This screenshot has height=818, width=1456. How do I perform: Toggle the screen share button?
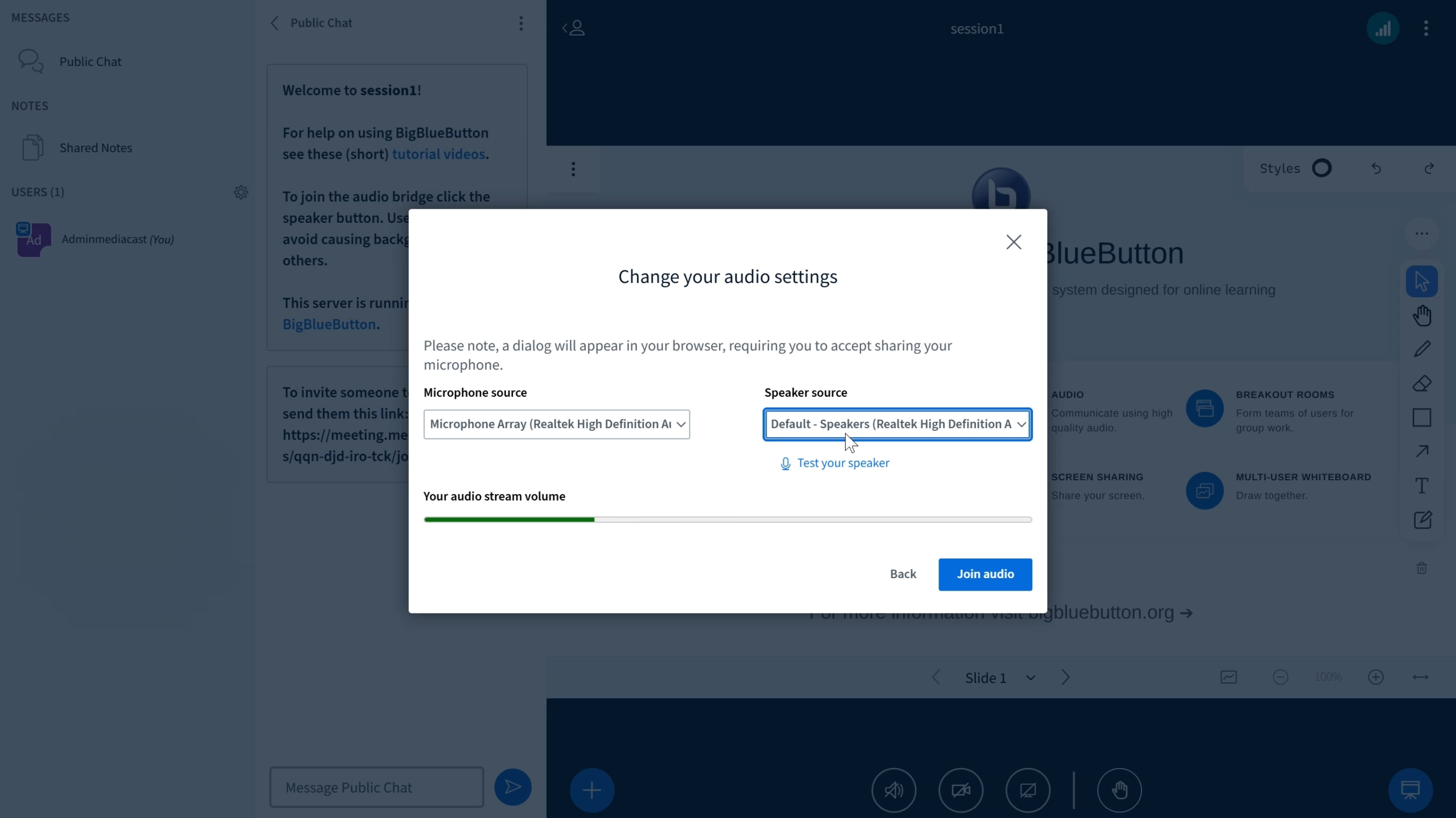[1027, 790]
